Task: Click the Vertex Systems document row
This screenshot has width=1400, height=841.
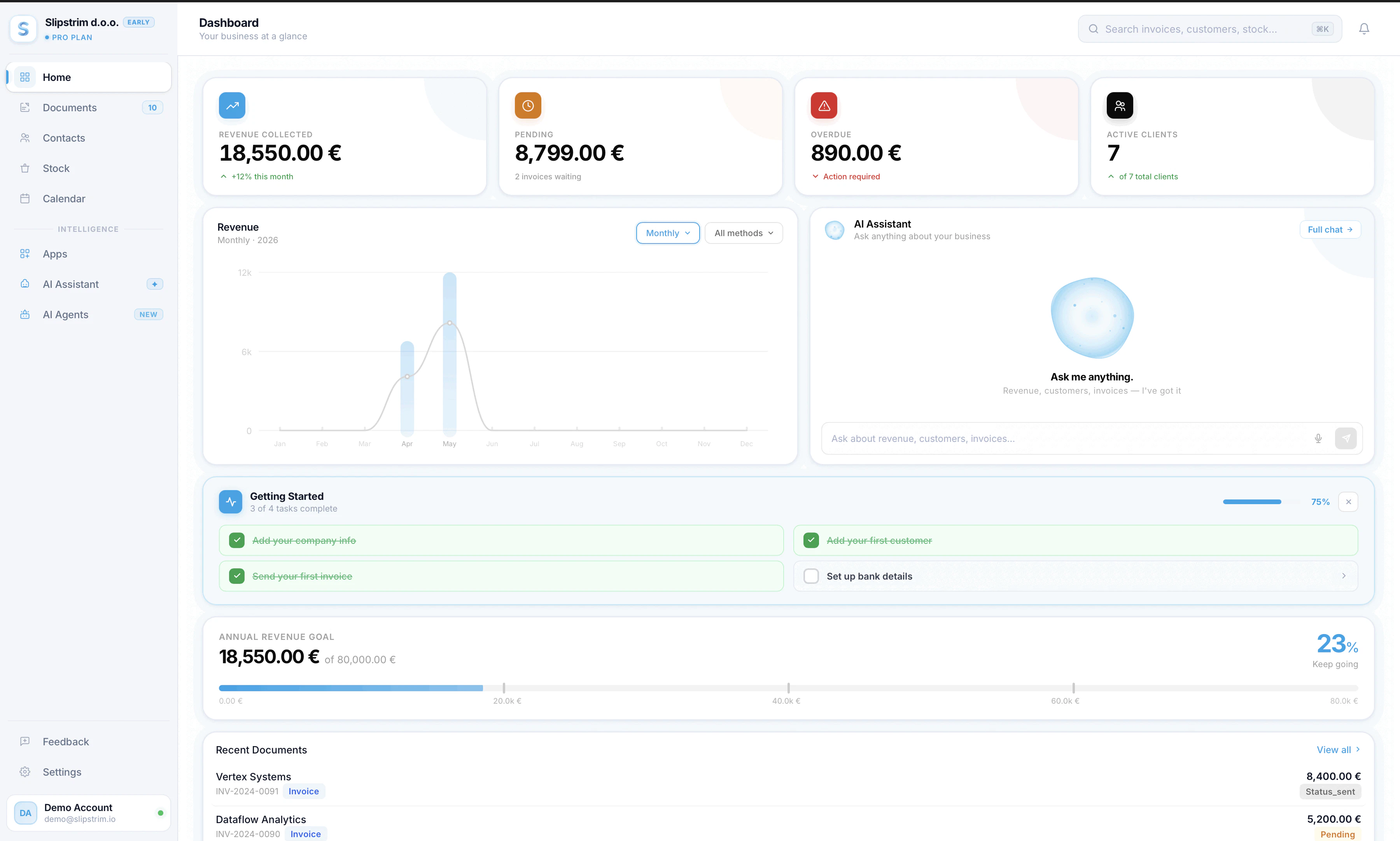Action: (x=788, y=784)
